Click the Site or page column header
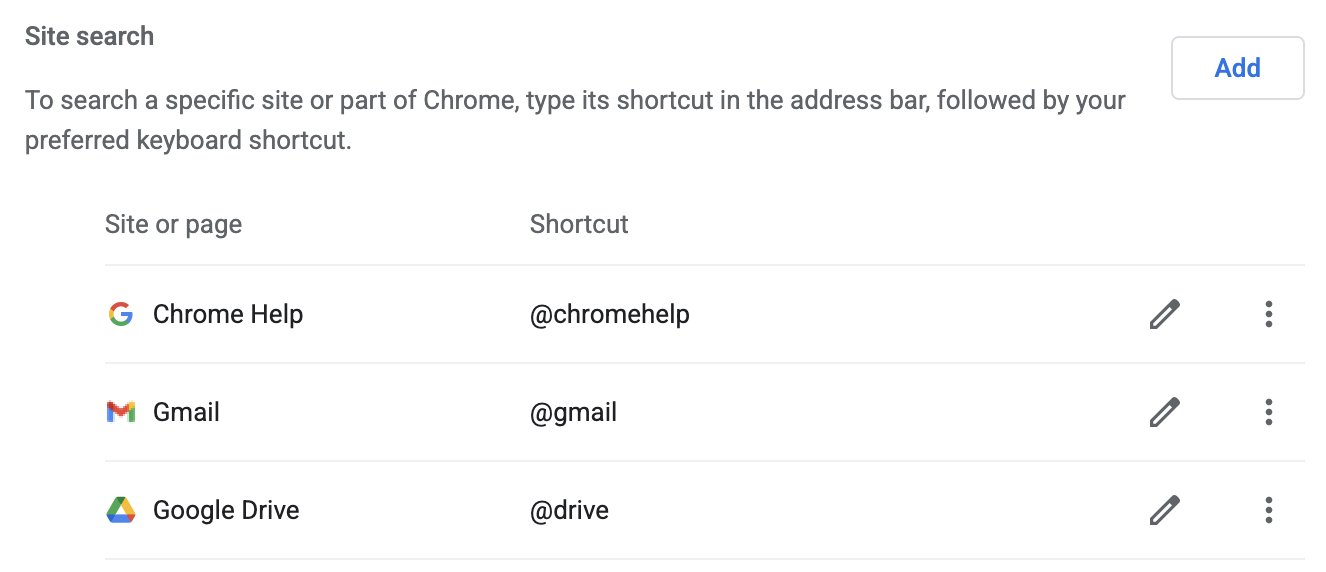1326x572 pixels. coord(173,224)
